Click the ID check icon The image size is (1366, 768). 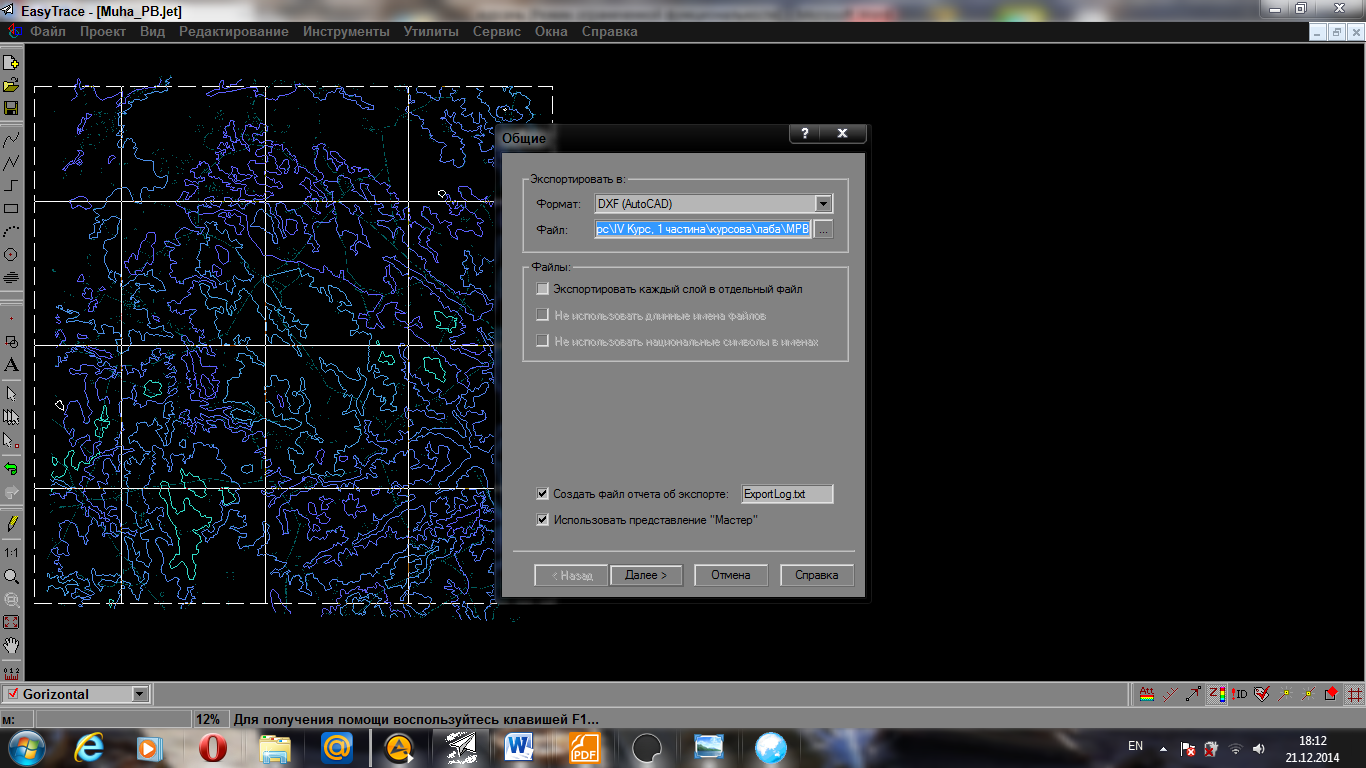point(1240,693)
